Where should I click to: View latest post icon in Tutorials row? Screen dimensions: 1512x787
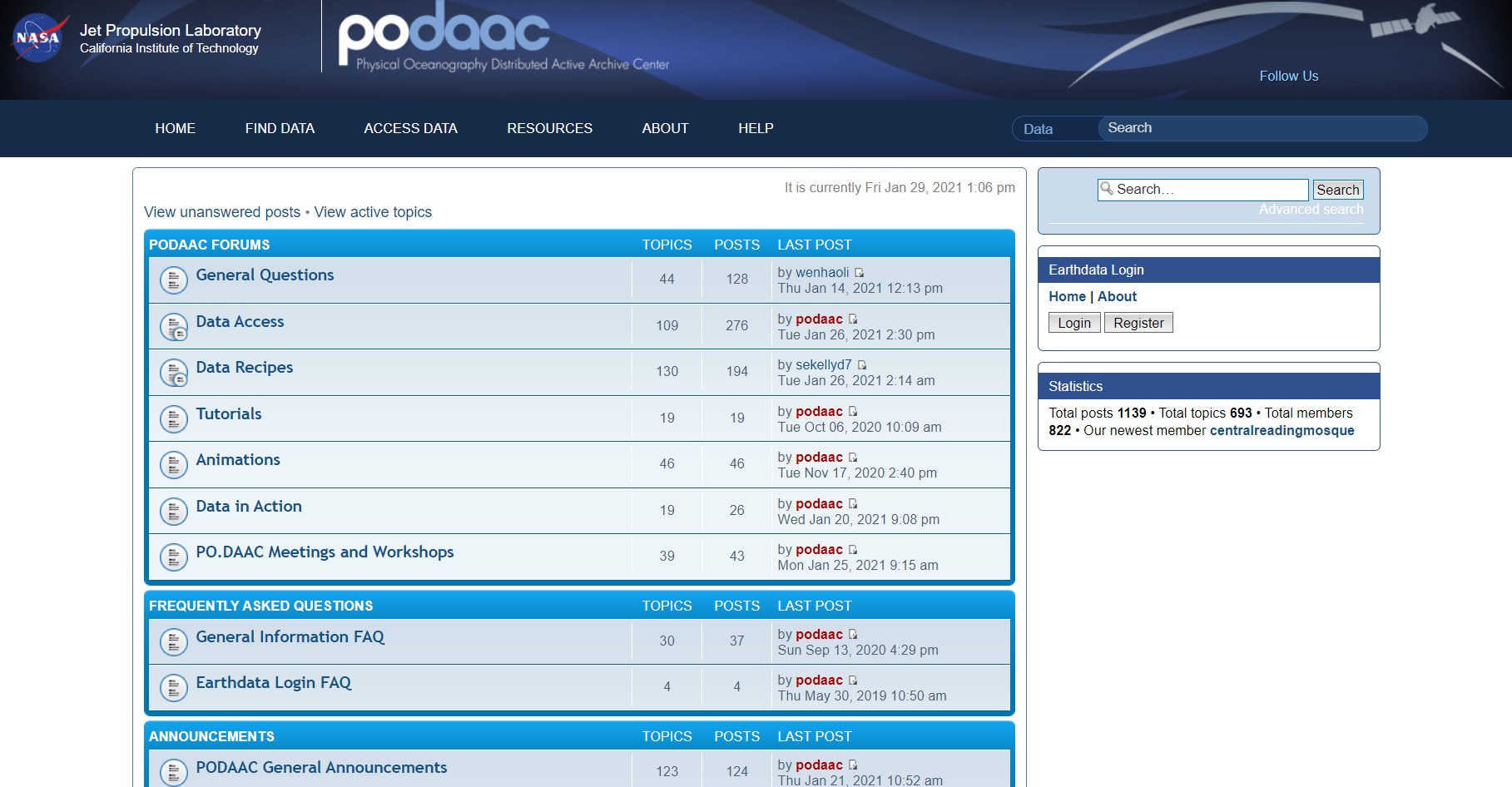[x=853, y=412]
